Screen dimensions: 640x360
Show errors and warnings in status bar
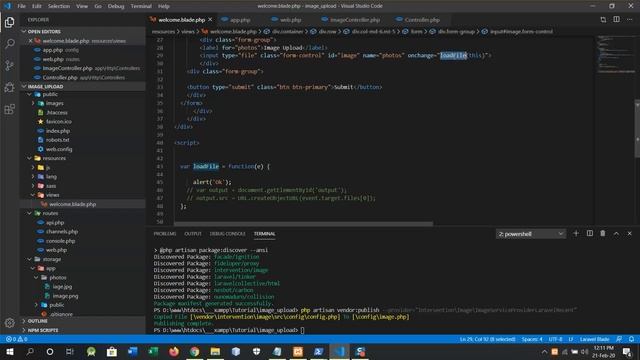[17, 339]
